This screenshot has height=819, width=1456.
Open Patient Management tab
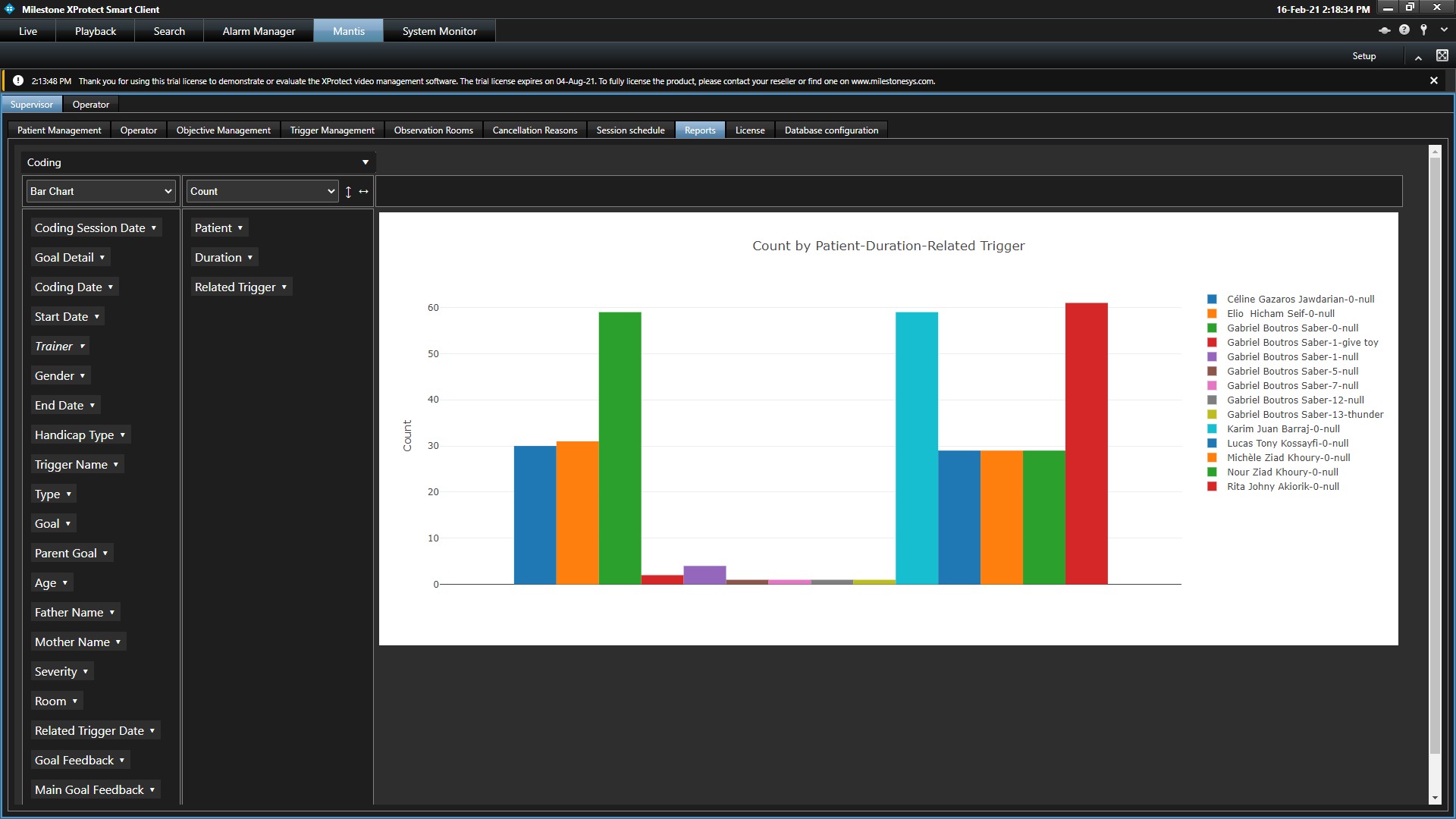[x=59, y=130]
